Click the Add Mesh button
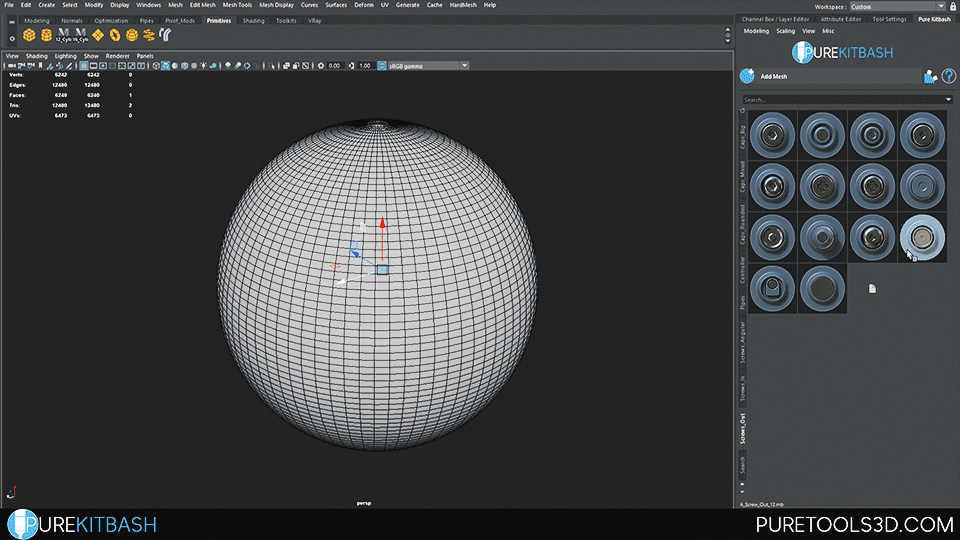 click(773, 76)
